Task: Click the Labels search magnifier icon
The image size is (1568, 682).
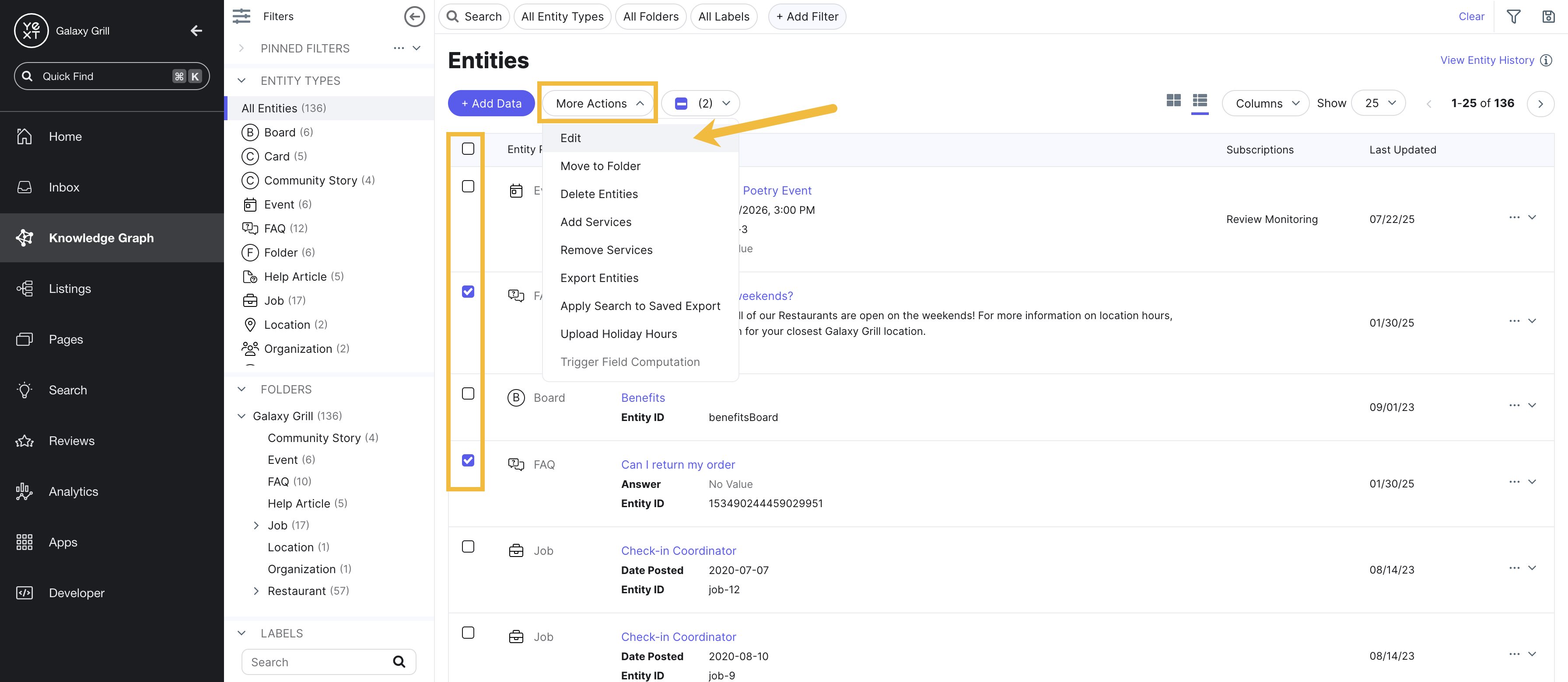Action: tap(399, 662)
